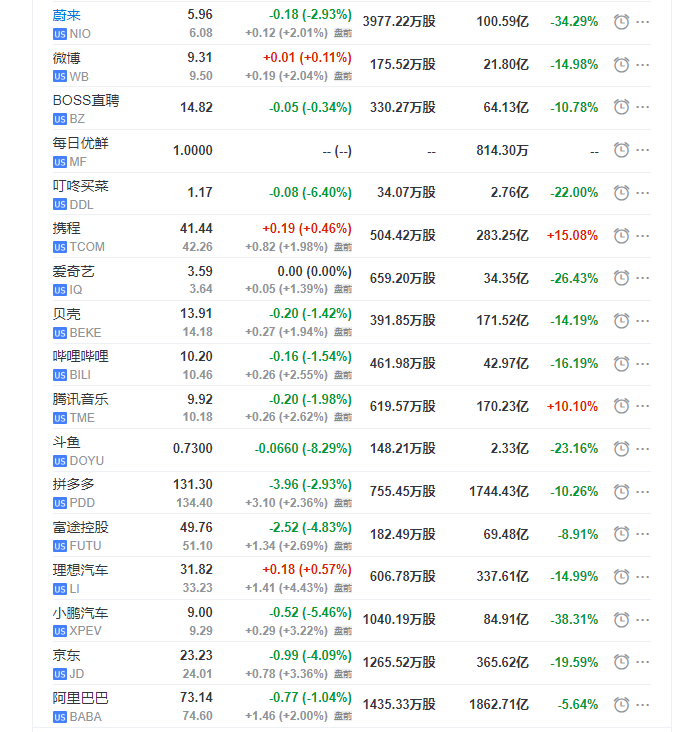Open the 理想汽车 stock page
This screenshot has height=732, width=673.
pos(80,570)
